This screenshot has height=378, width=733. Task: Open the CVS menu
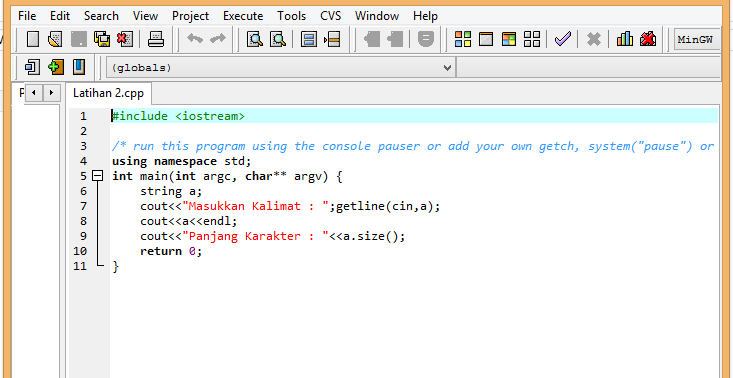click(331, 16)
